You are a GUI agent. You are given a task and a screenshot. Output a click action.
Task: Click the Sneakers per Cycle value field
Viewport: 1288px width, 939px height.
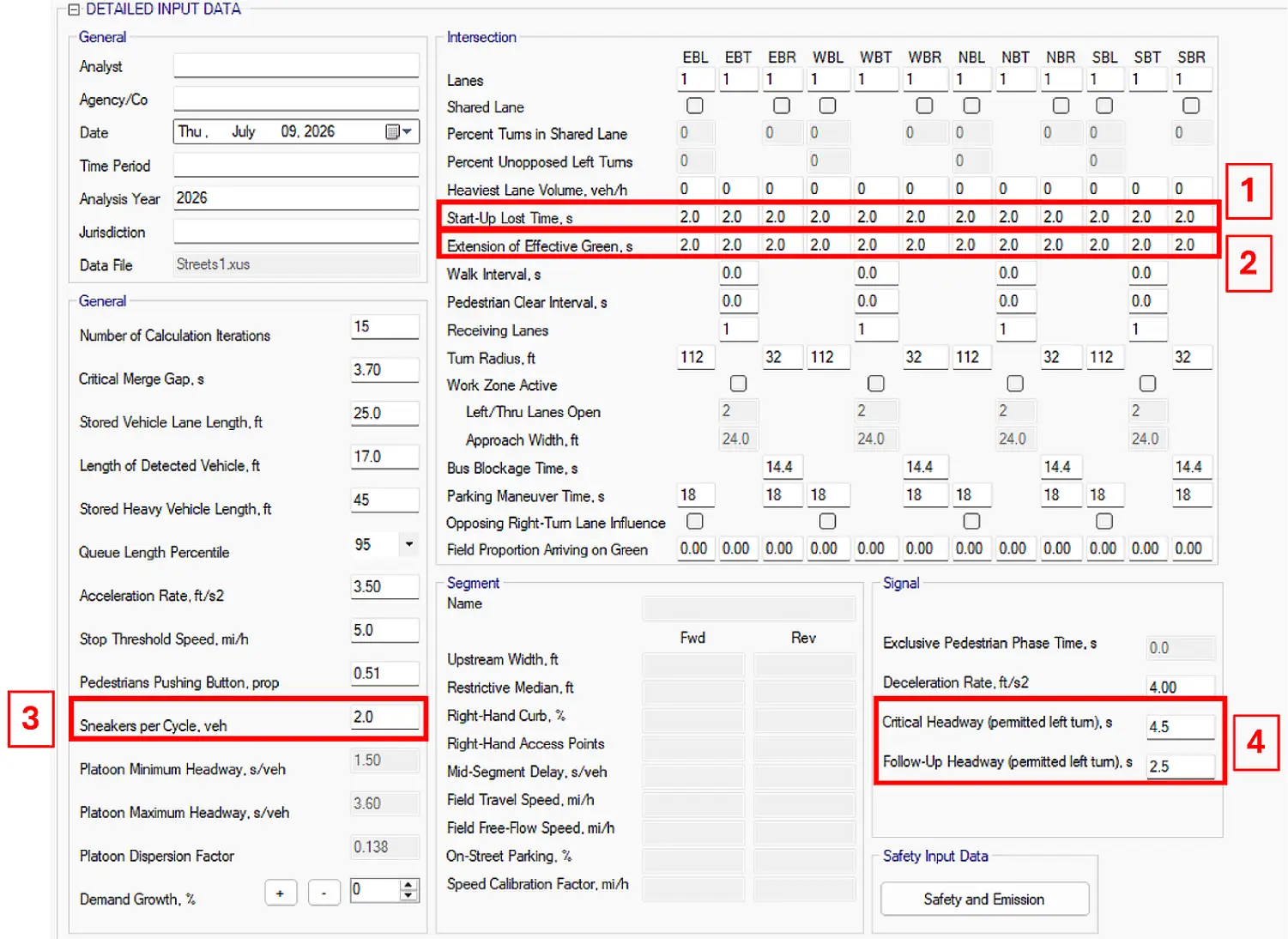point(384,717)
